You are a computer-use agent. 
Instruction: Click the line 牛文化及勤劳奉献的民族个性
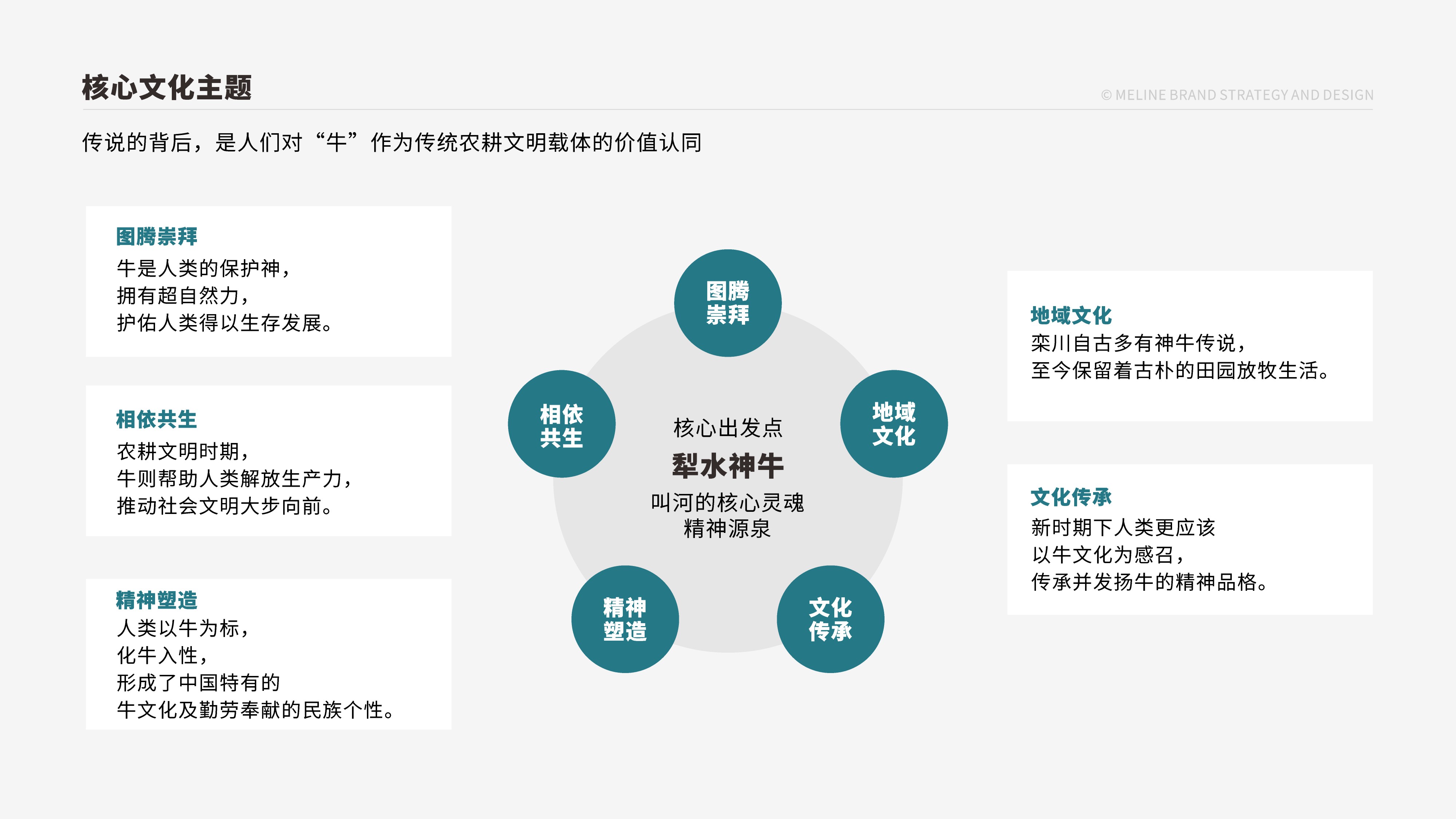[256, 710]
